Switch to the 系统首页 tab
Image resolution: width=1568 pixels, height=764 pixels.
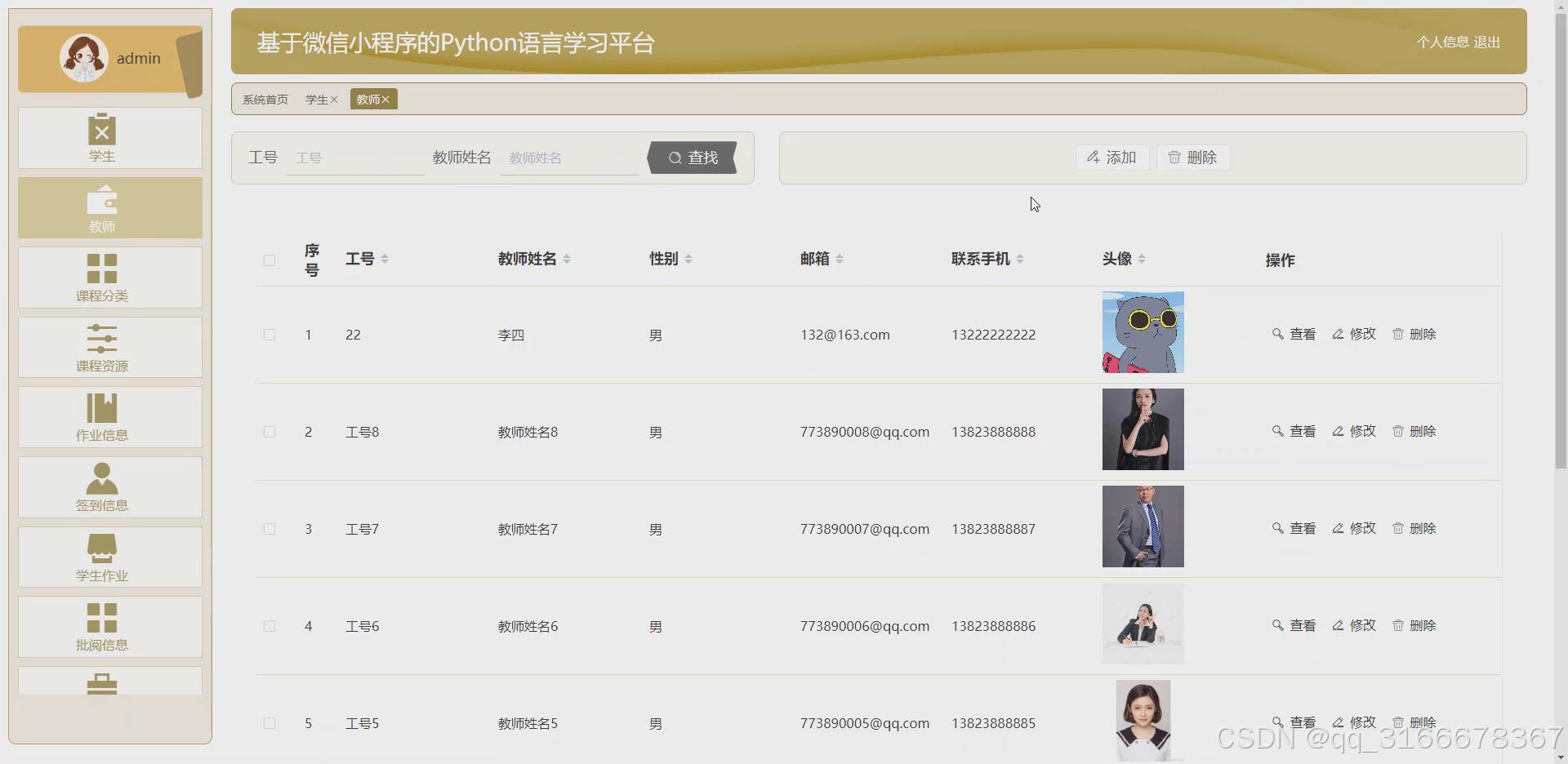pyautogui.click(x=265, y=99)
